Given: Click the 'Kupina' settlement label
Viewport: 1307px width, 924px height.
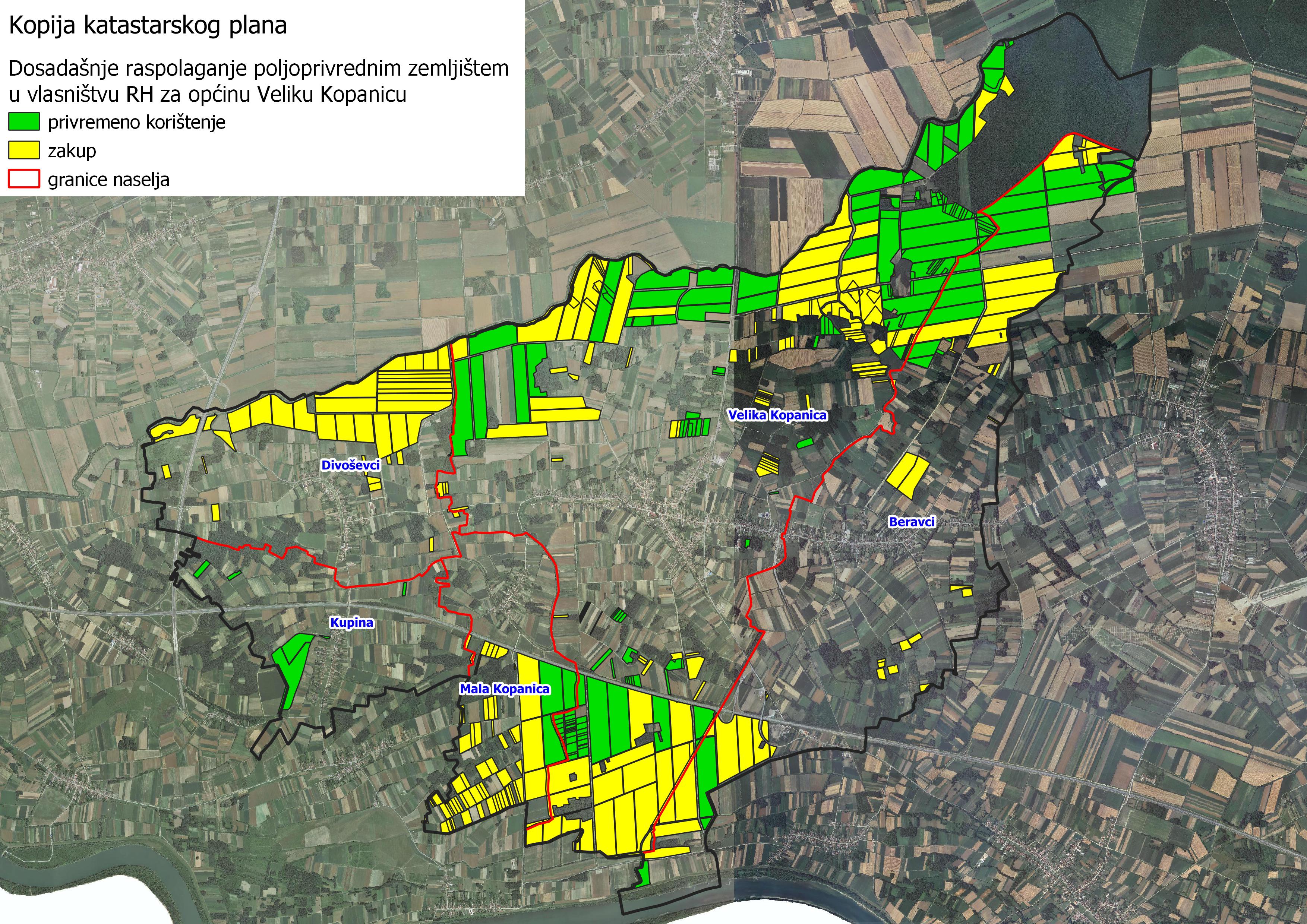Looking at the screenshot, I should click(x=352, y=623).
